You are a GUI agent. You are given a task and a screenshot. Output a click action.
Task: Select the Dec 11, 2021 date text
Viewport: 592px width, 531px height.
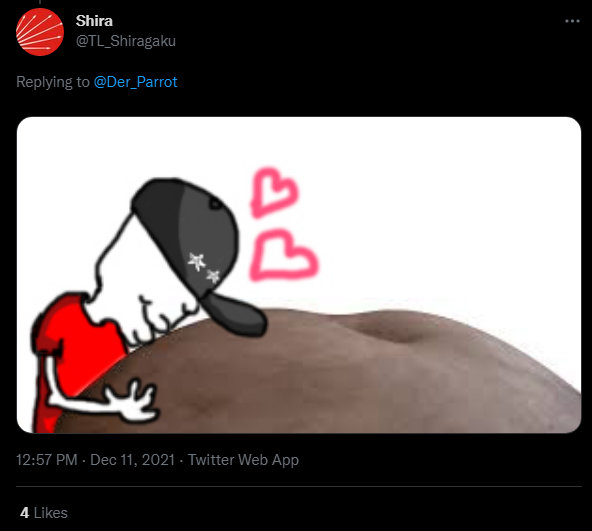click(x=133, y=460)
